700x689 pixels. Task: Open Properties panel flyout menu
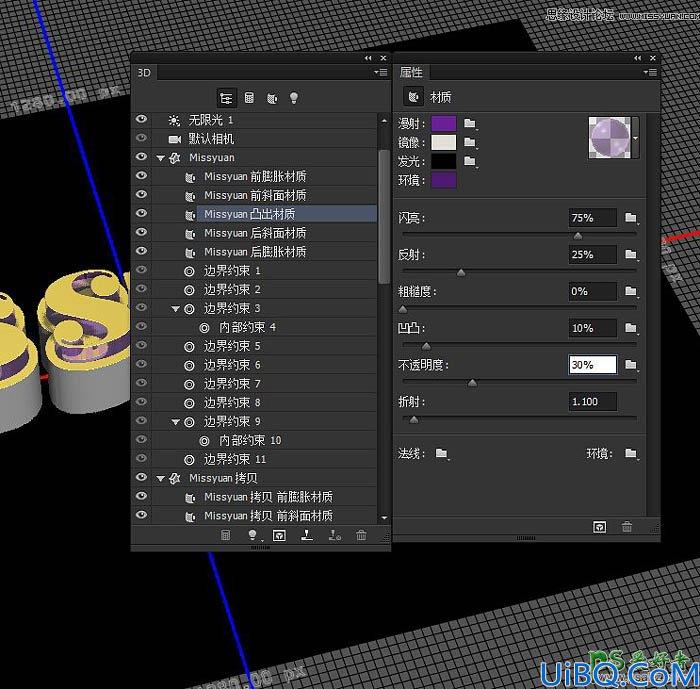[650, 72]
